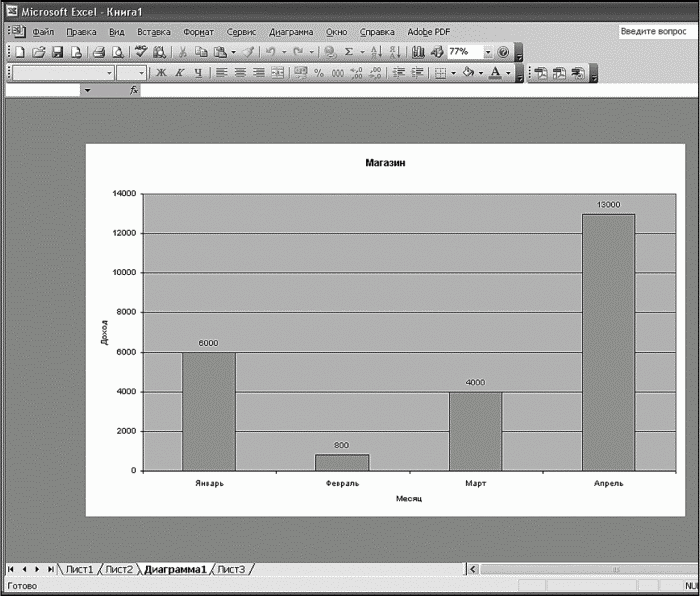Click the Help question mark icon
The width and height of the screenshot is (700, 596).
[503, 52]
